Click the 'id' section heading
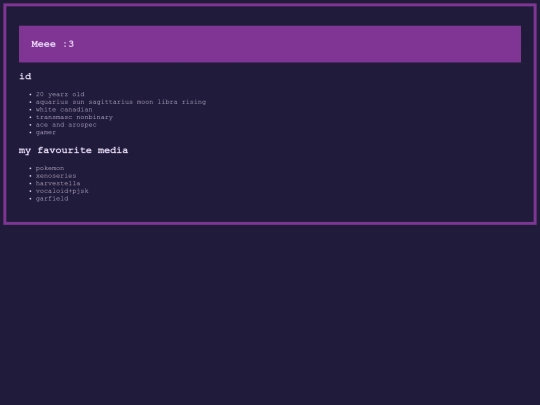 [25, 76]
